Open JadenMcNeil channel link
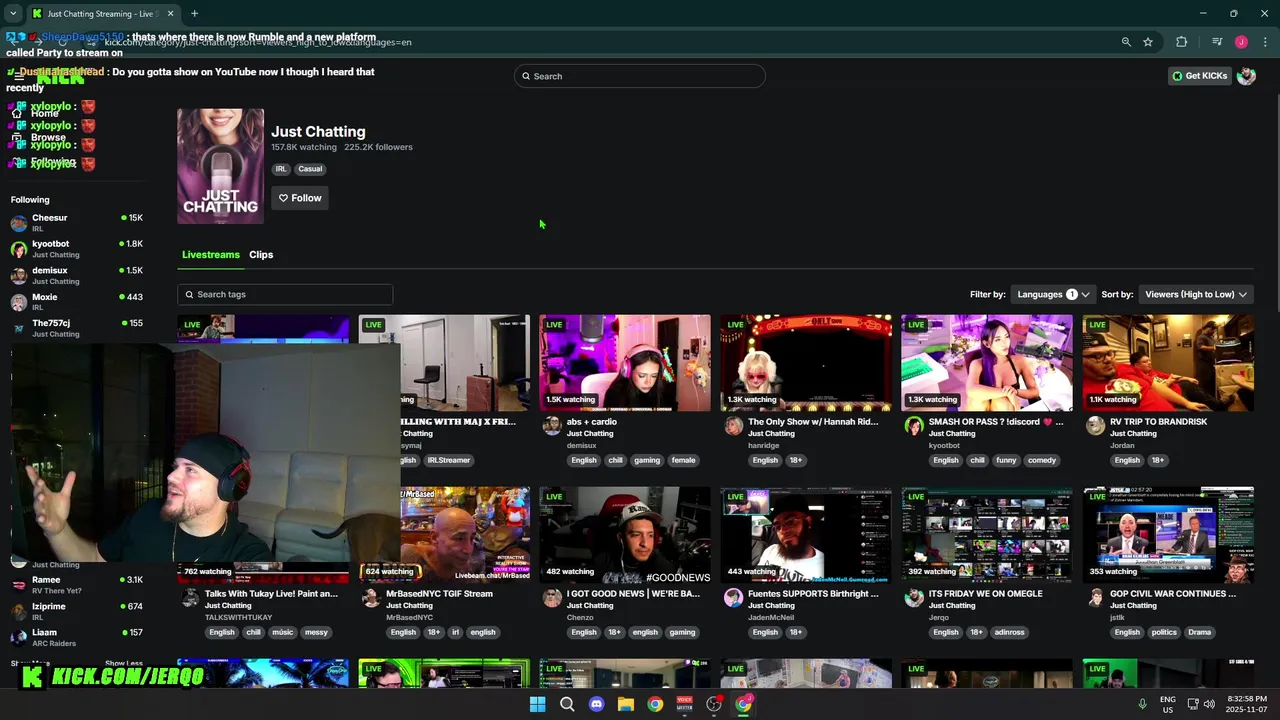 [x=771, y=618]
